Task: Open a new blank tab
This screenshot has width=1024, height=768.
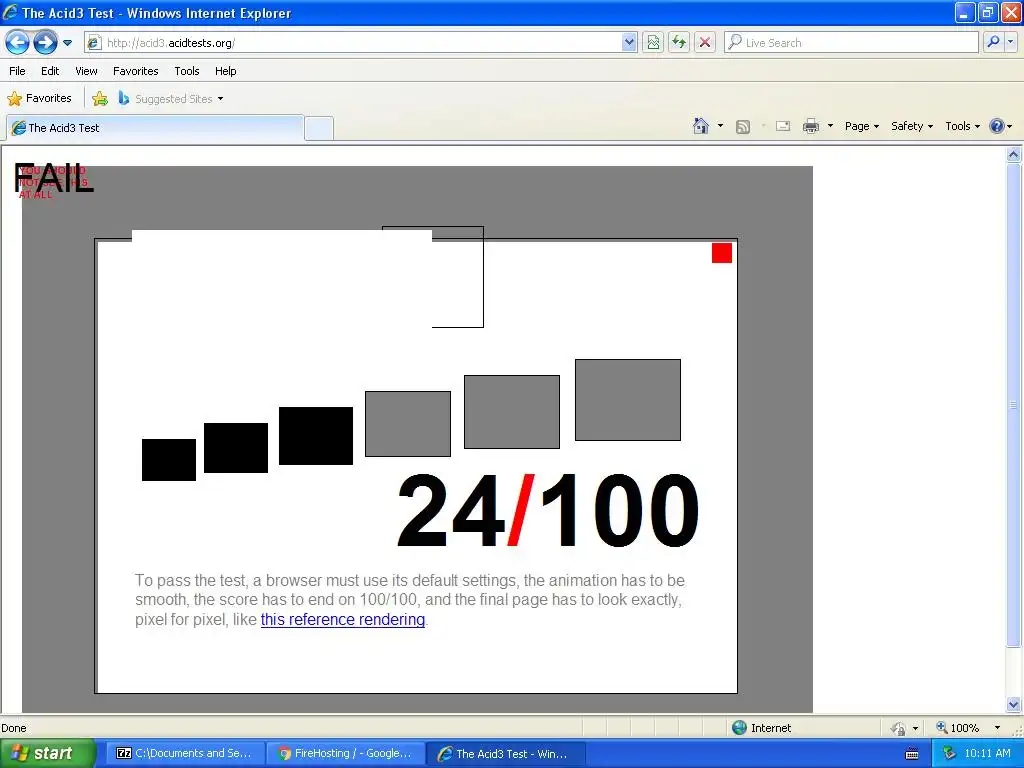Action: pos(319,128)
